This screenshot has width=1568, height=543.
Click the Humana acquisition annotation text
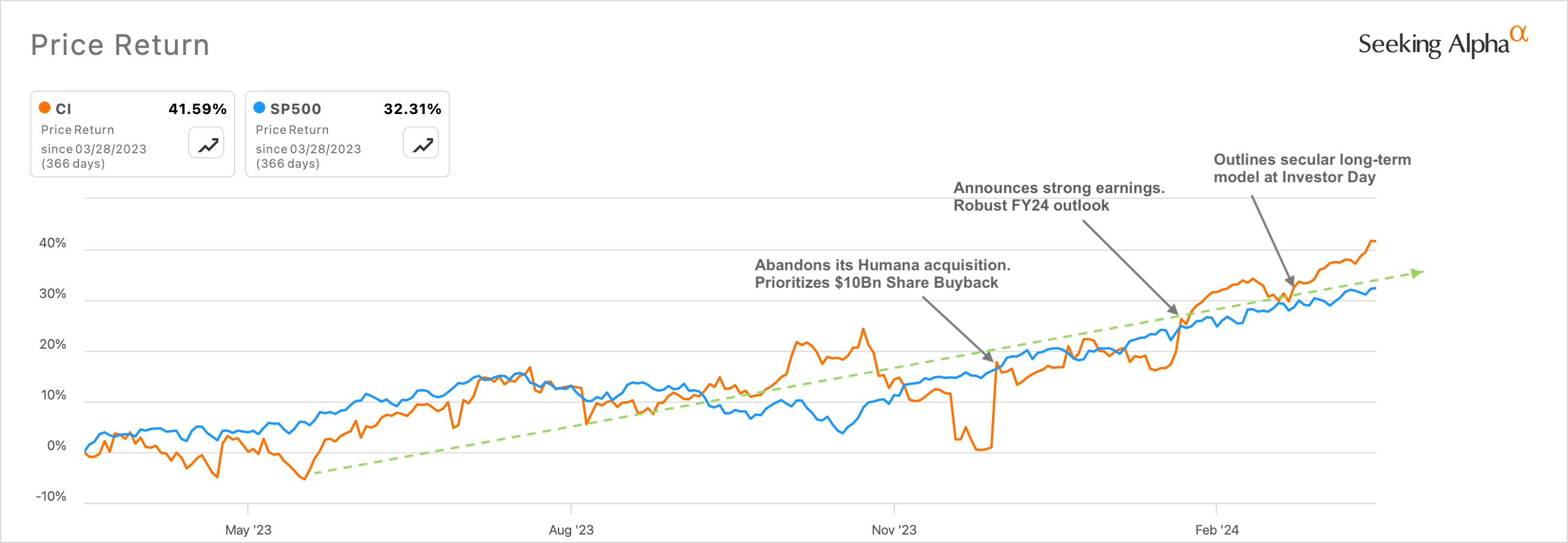[x=882, y=274]
